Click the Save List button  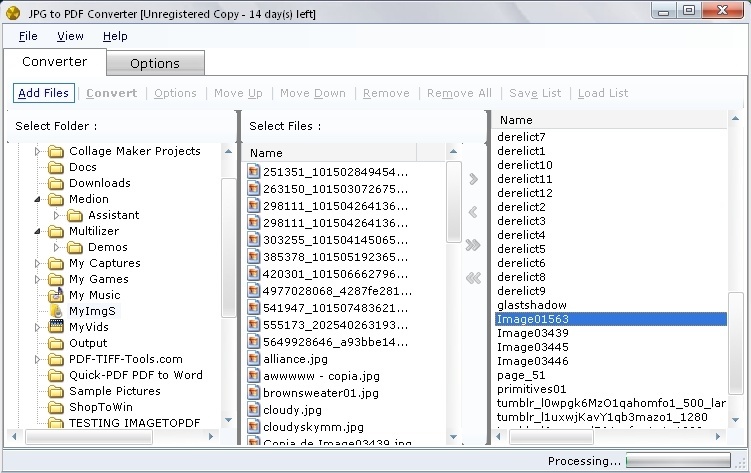tap(535, 93)
